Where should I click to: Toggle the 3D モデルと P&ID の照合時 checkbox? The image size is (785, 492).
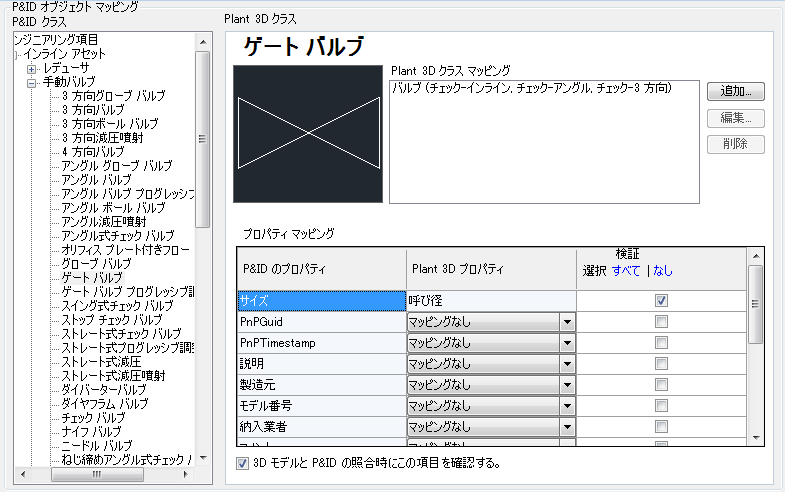point(242,463)
